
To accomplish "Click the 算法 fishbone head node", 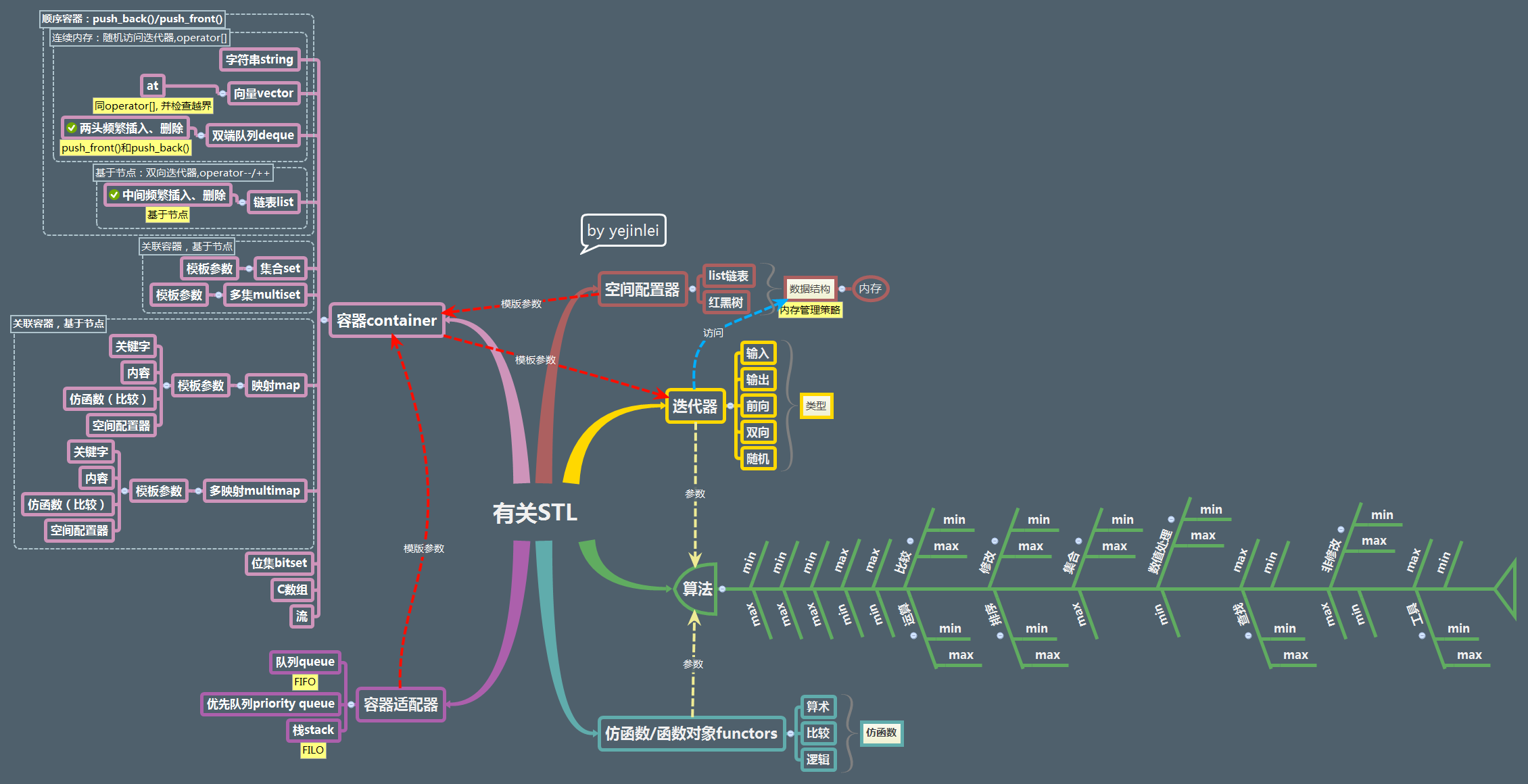I will coord(696,589).
